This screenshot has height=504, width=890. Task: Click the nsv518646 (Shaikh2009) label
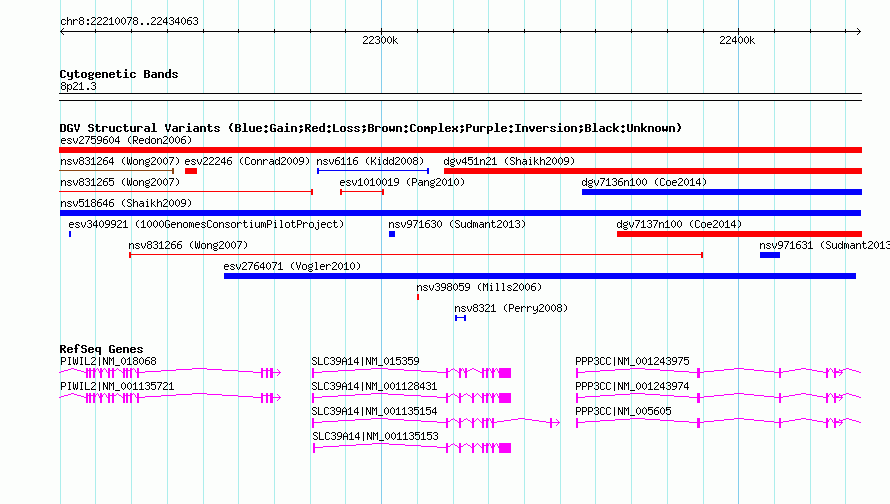[126, 203]
